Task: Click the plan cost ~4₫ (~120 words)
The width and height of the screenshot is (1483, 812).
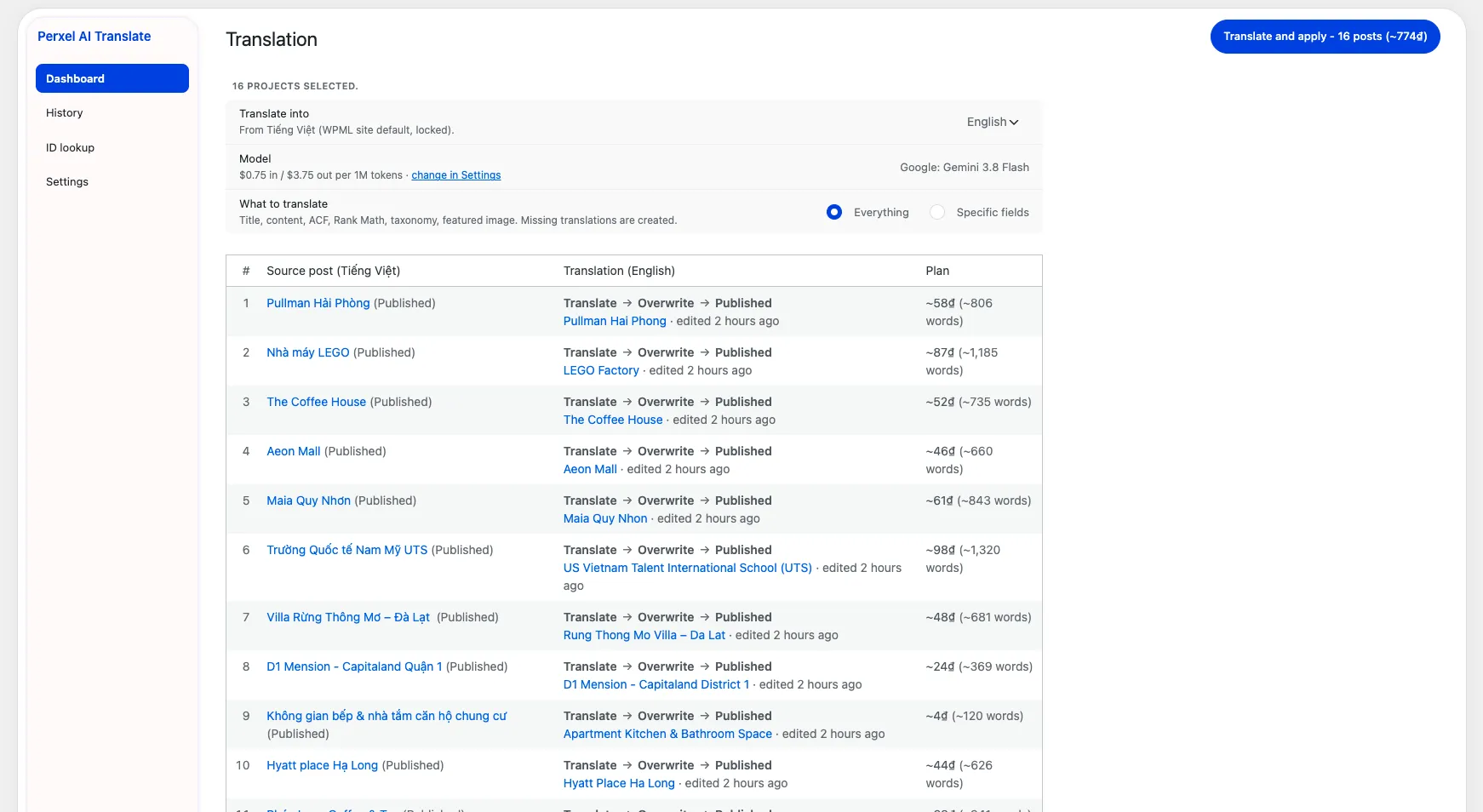Action: [975, 716]
